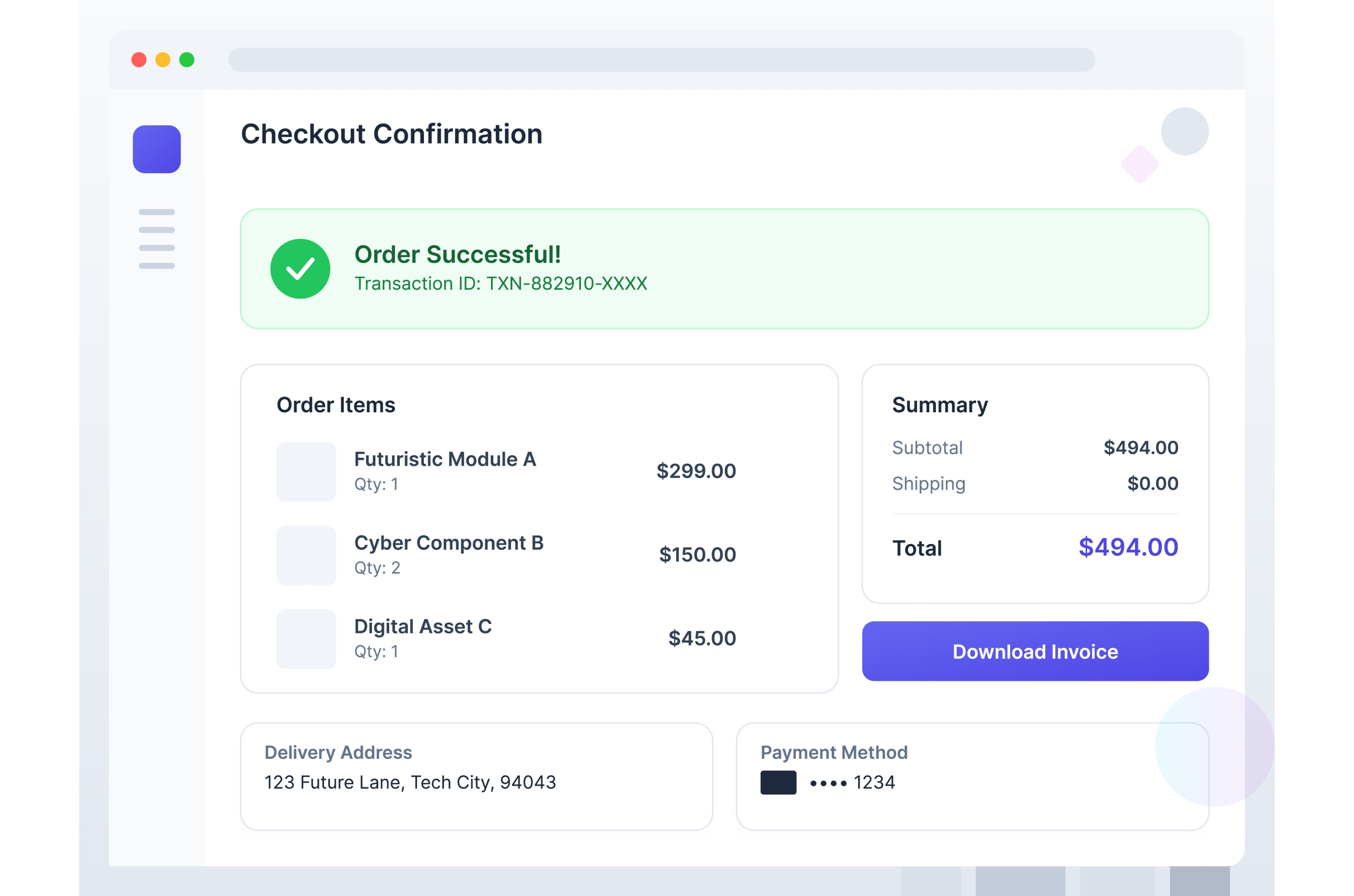Open Futuristic Module A product thumbnail
Viewport: 1354px width, 896px height.
point(307,472)
